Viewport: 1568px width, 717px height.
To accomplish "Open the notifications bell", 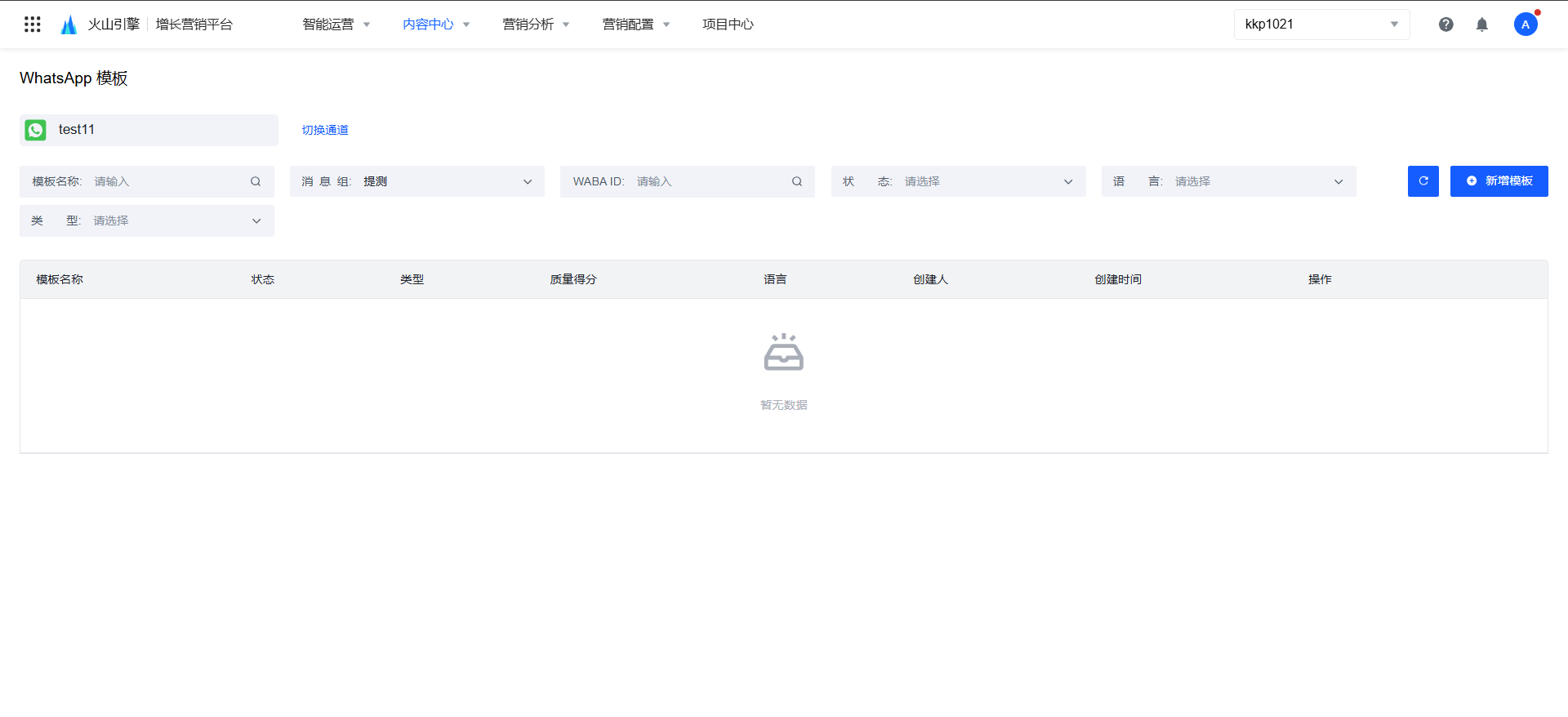I will click(1481, 24).
